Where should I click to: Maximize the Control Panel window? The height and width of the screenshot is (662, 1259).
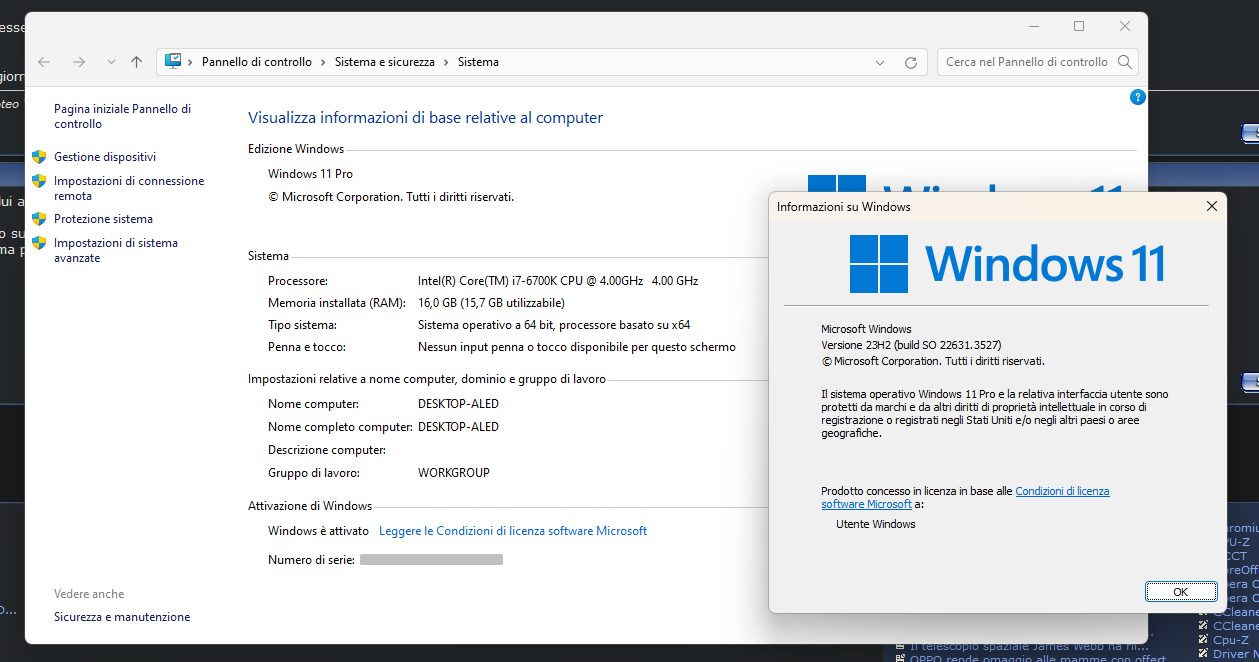1079,26
